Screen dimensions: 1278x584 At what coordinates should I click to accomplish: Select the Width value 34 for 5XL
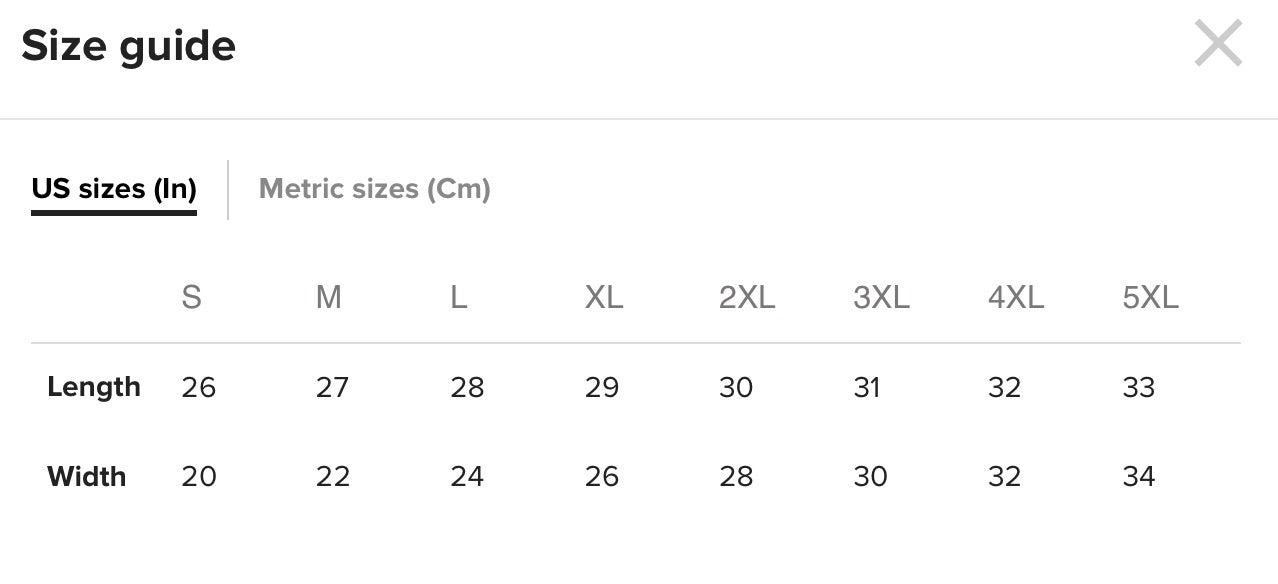pos(1139,476)
